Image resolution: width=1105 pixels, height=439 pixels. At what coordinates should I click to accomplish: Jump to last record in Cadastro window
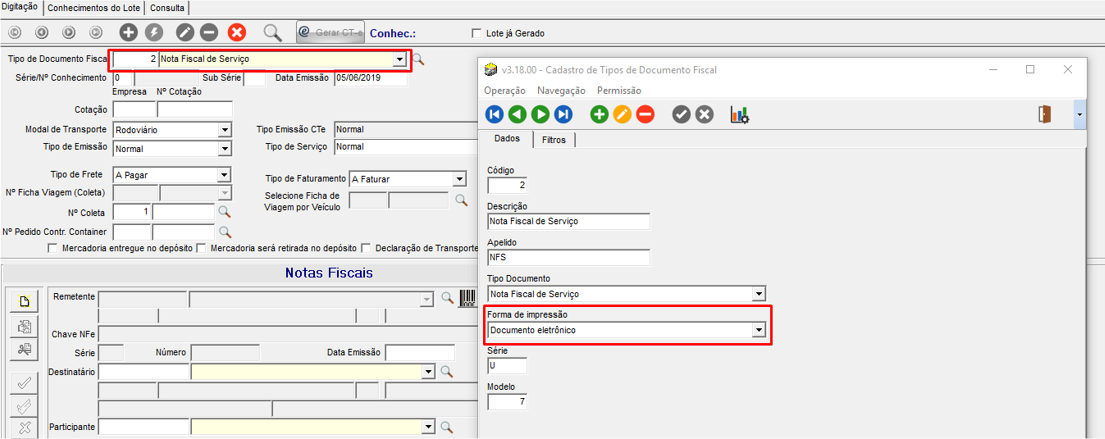(563, 114)
